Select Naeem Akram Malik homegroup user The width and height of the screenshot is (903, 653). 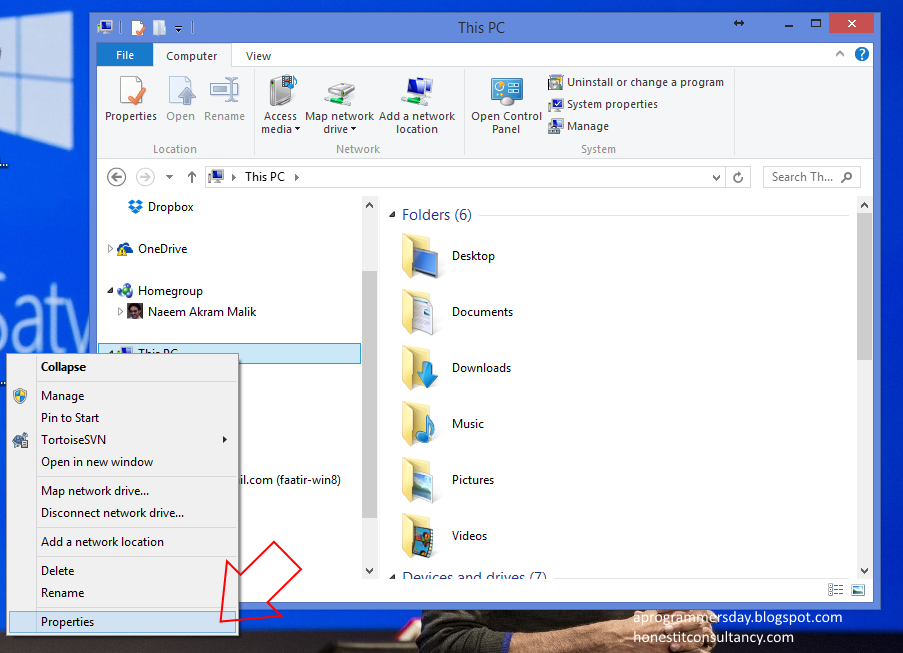point(192,312)
